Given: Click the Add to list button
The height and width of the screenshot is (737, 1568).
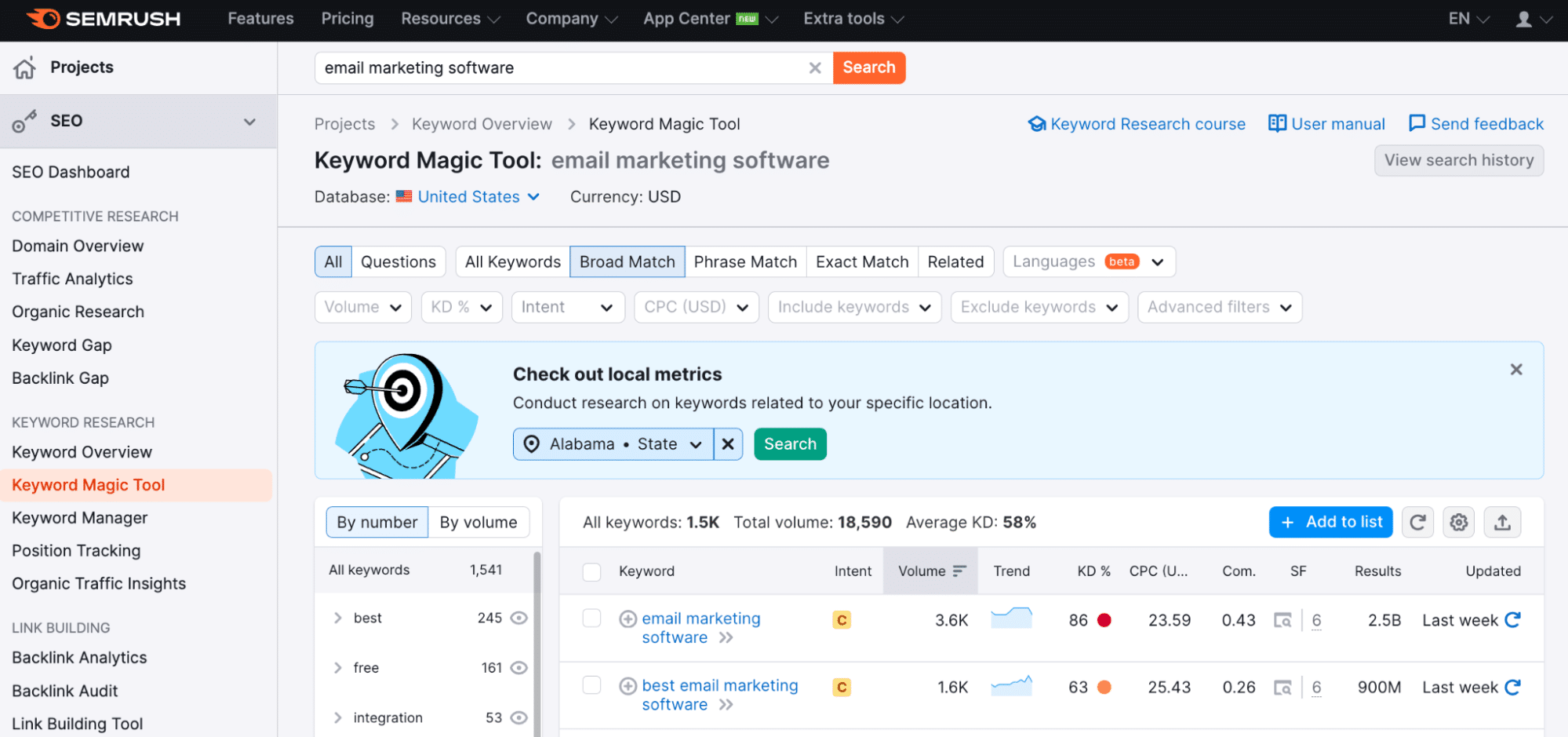Looking at the screenshot, I should pyautogui.click(x=1330, y=523).
